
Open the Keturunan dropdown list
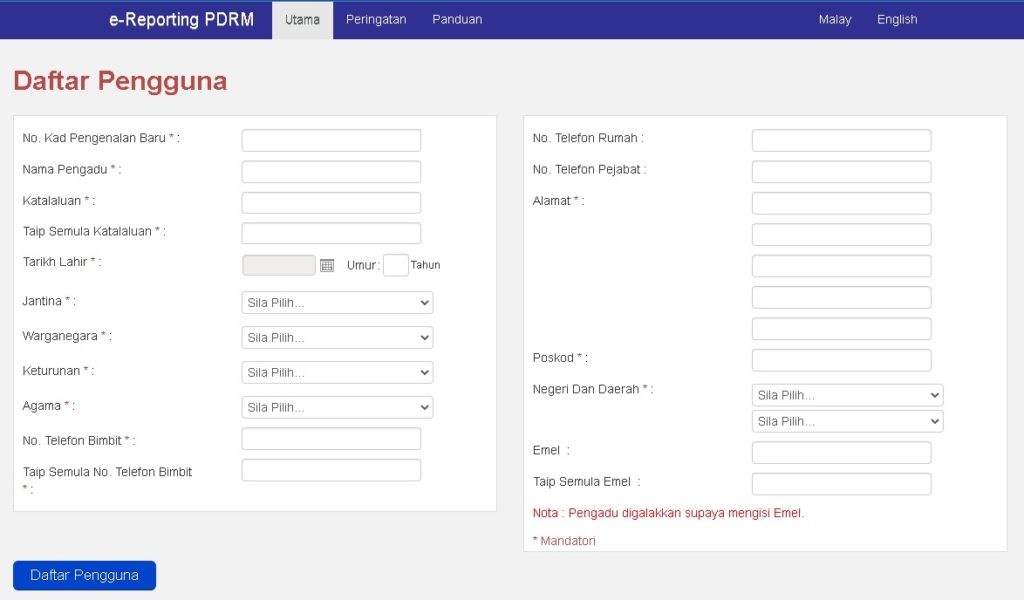337,373
